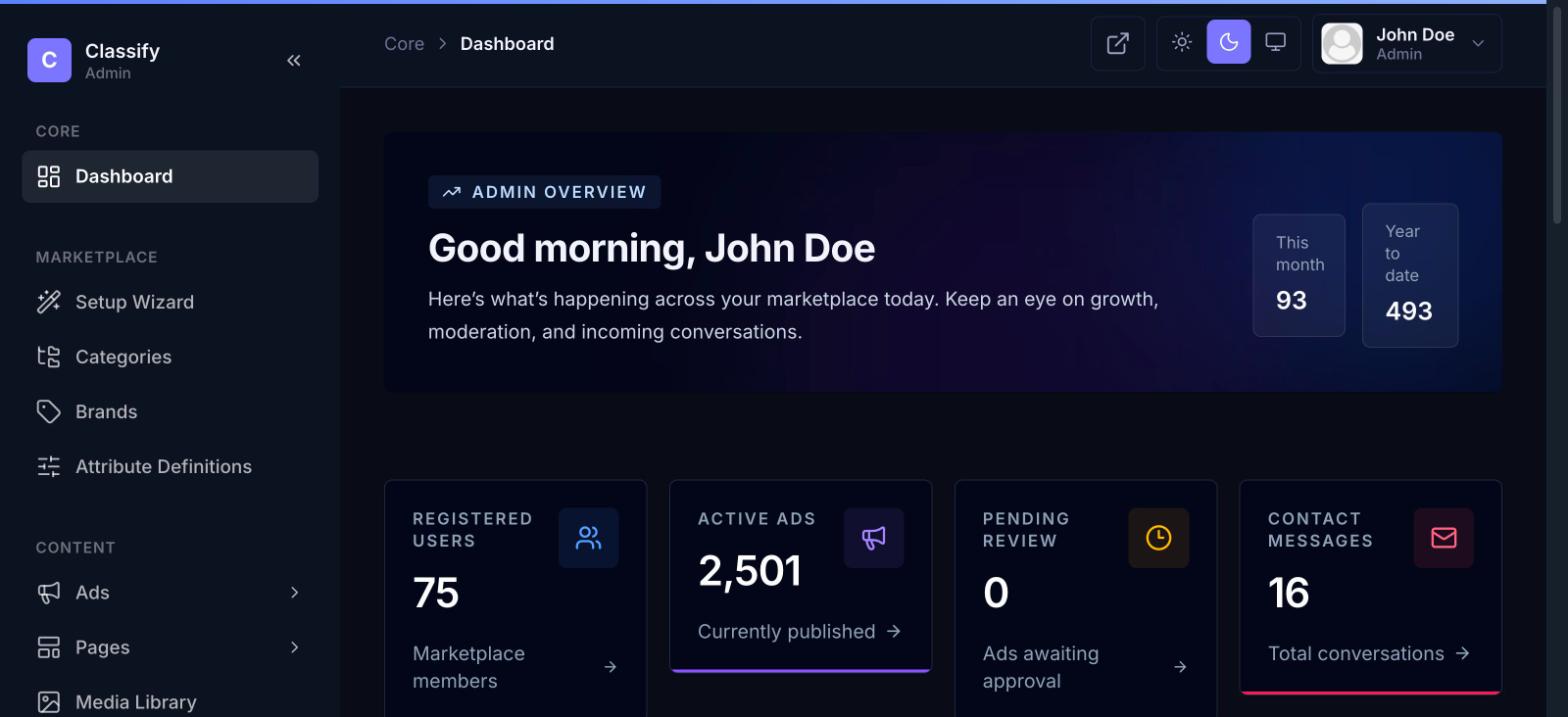Click the ADMIN OVERVIEW badge
The width and height of the screenshot is (1568, 717).
click(x=544, y=192)
